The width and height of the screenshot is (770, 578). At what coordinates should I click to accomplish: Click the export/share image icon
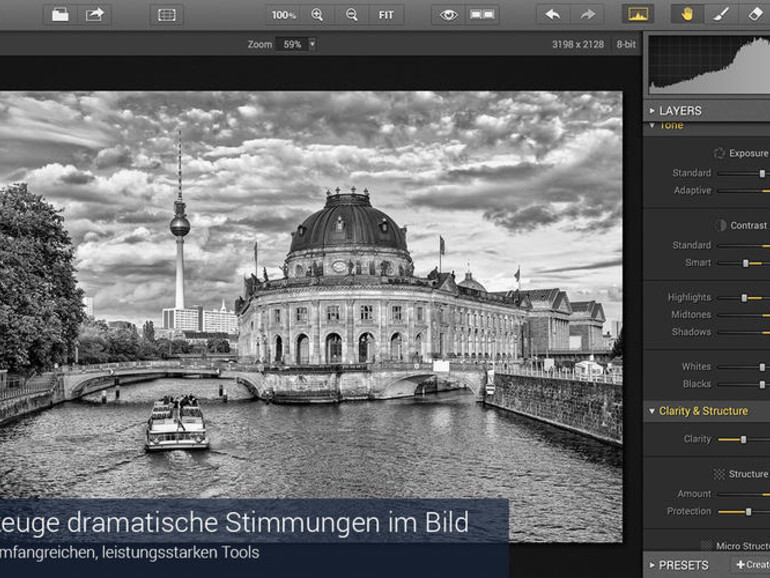tap(95, 14)
